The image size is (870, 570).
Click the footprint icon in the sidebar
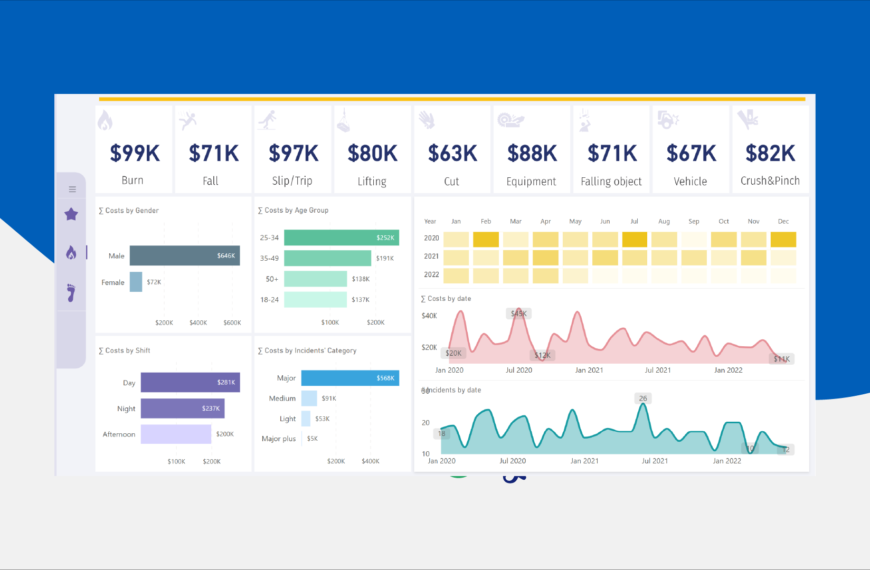[x=71, y=292]
